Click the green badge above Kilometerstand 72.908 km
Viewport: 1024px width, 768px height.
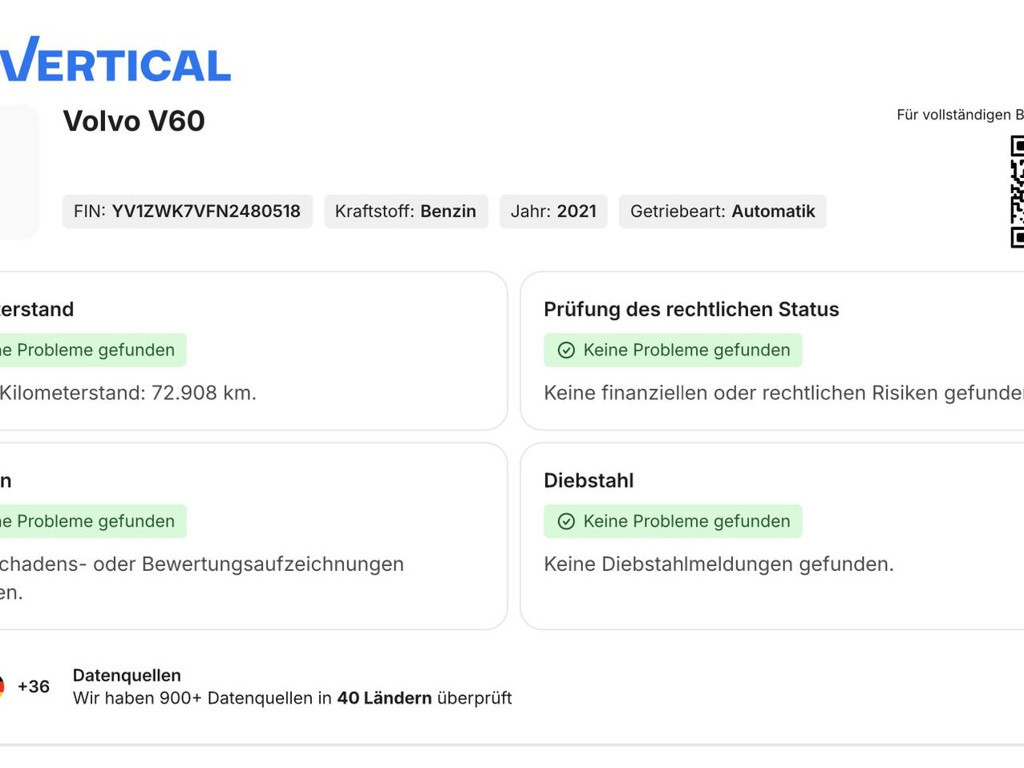90,350
